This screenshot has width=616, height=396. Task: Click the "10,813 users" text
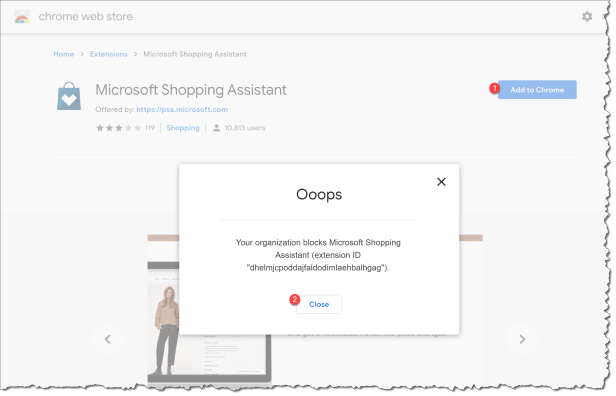245,128
